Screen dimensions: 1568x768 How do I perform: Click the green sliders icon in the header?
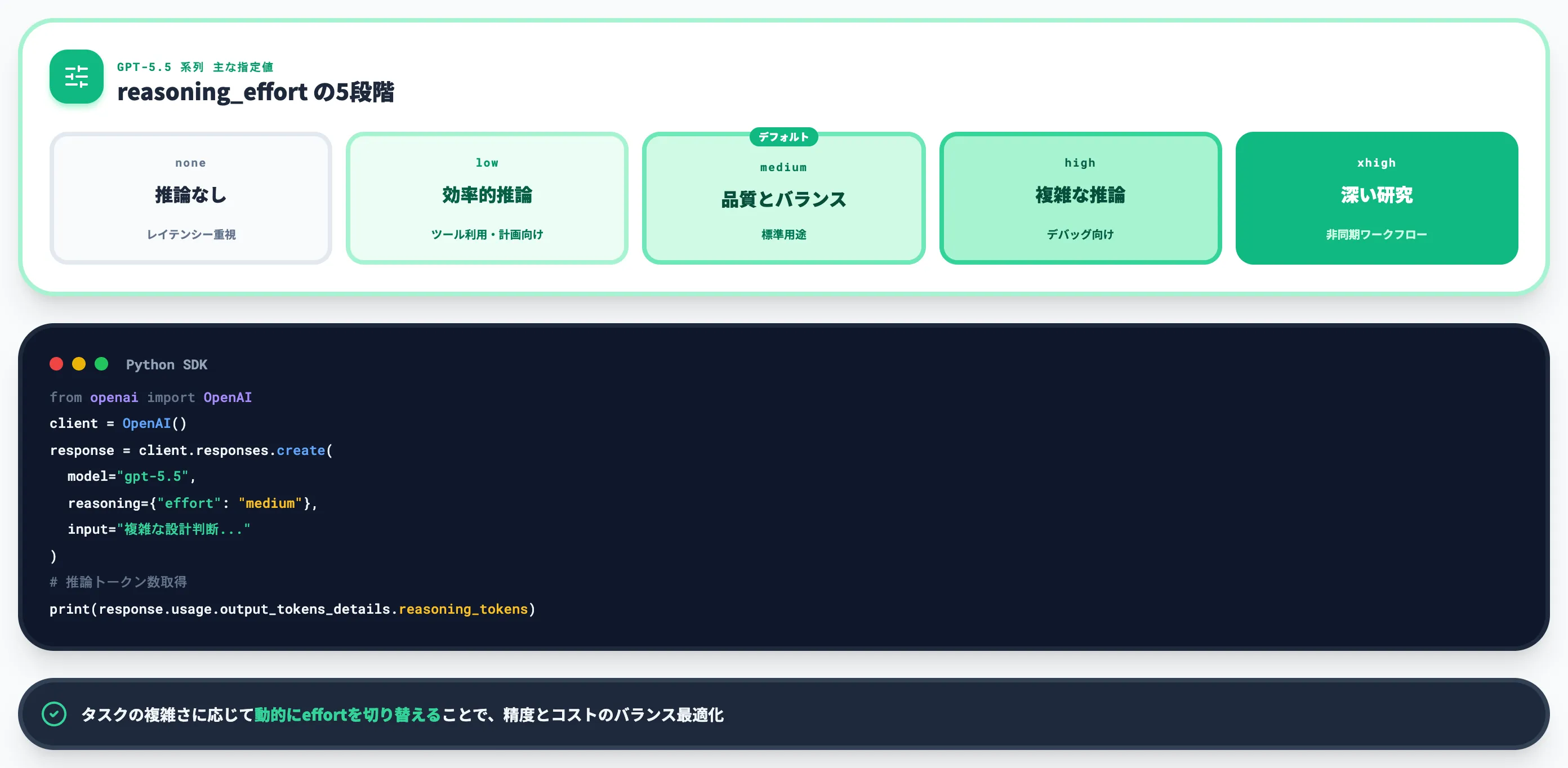(76, 77)
